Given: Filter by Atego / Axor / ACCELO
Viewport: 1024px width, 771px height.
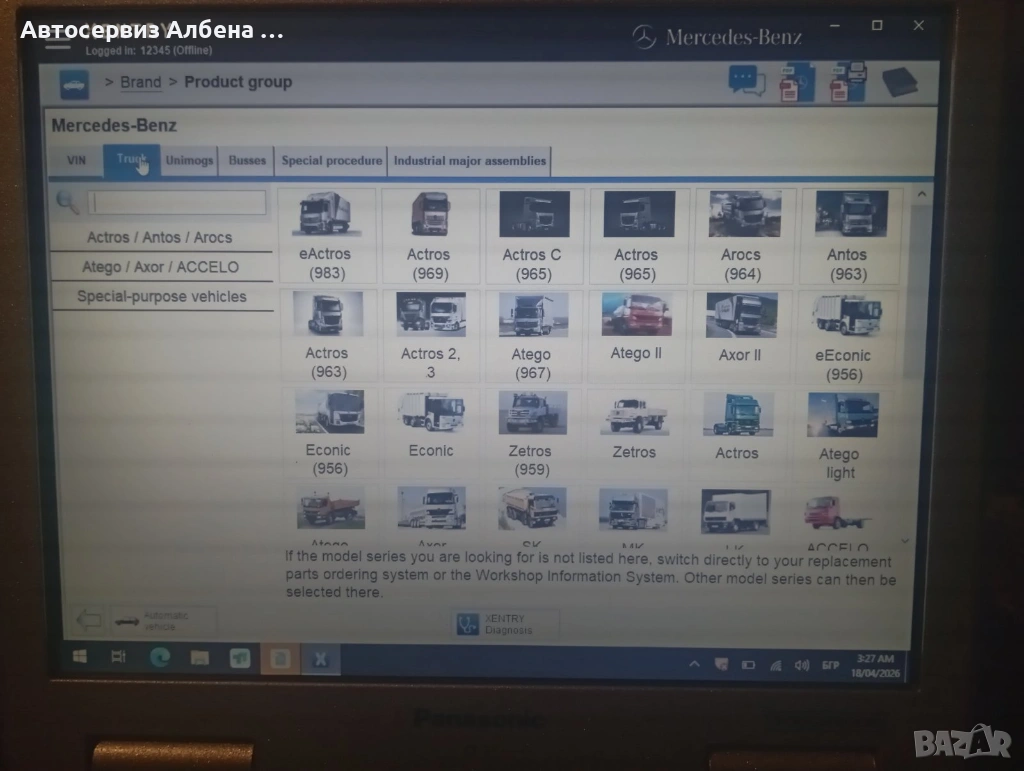Looking at the screenshot, I should click(160, 267).
